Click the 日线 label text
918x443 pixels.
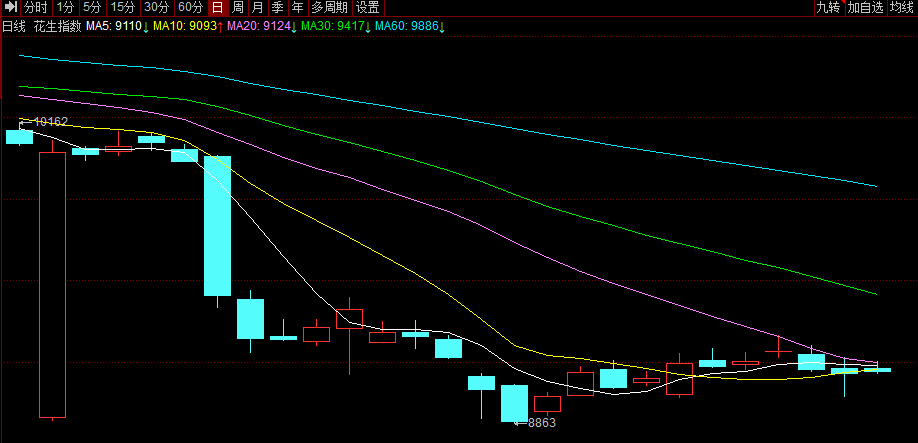click(x=14, y=26)
